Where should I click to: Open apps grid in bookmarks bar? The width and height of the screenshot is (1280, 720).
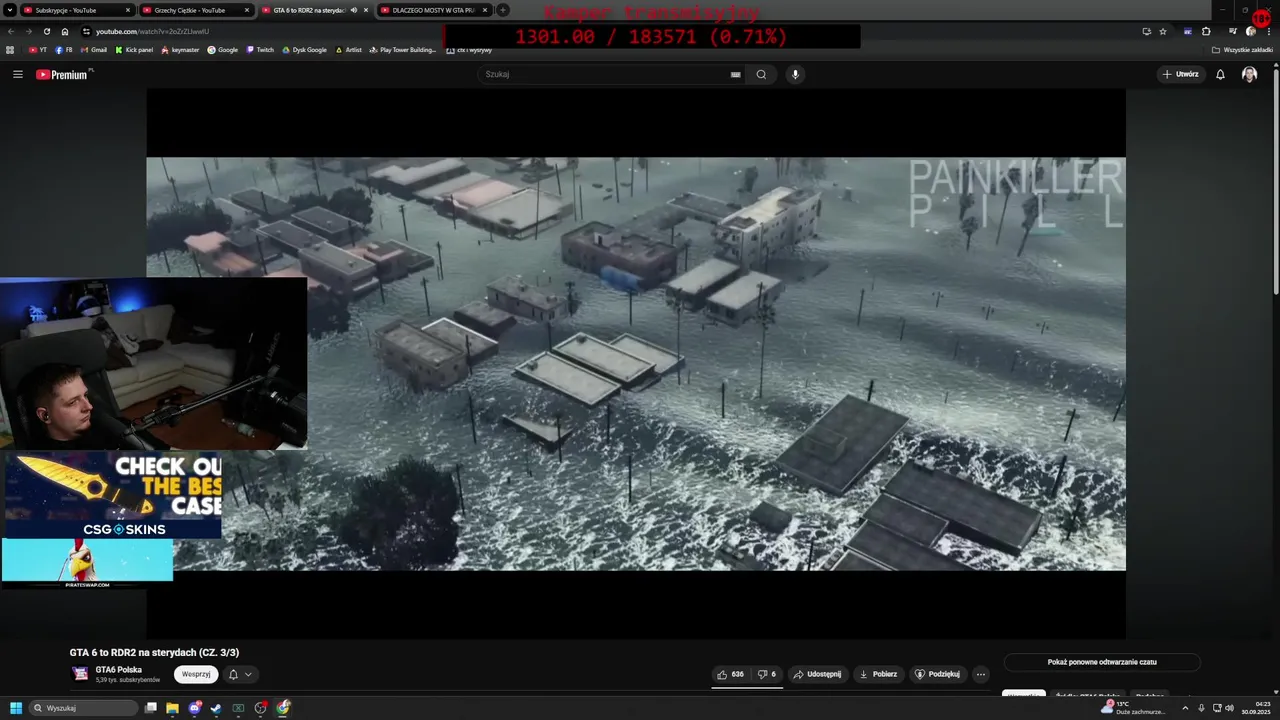pos(10,50)
